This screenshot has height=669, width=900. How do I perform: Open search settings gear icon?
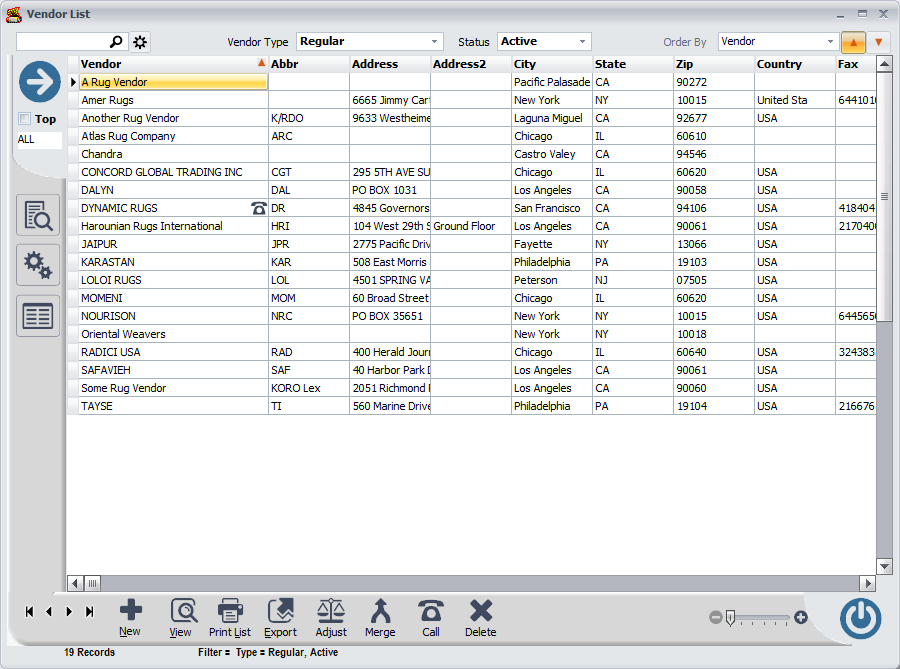click(x=139, y=42)
